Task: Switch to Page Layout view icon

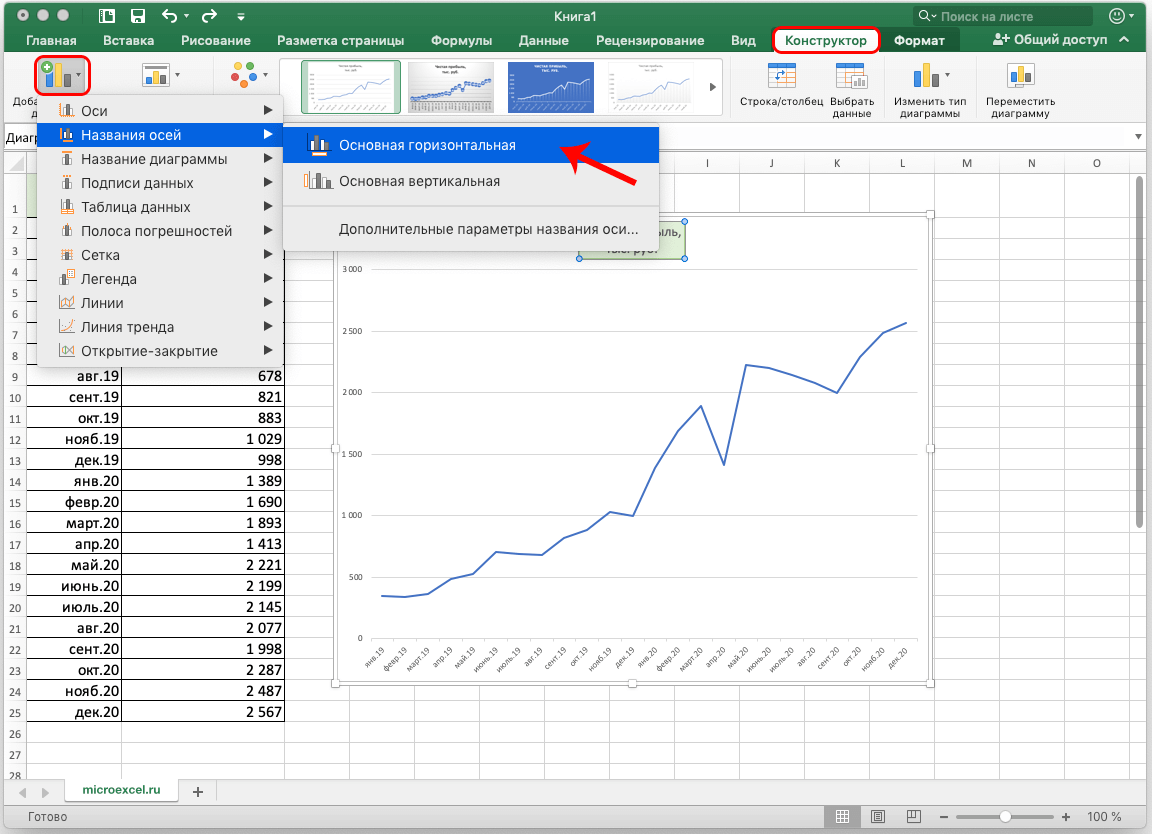Action: point(878,816)
